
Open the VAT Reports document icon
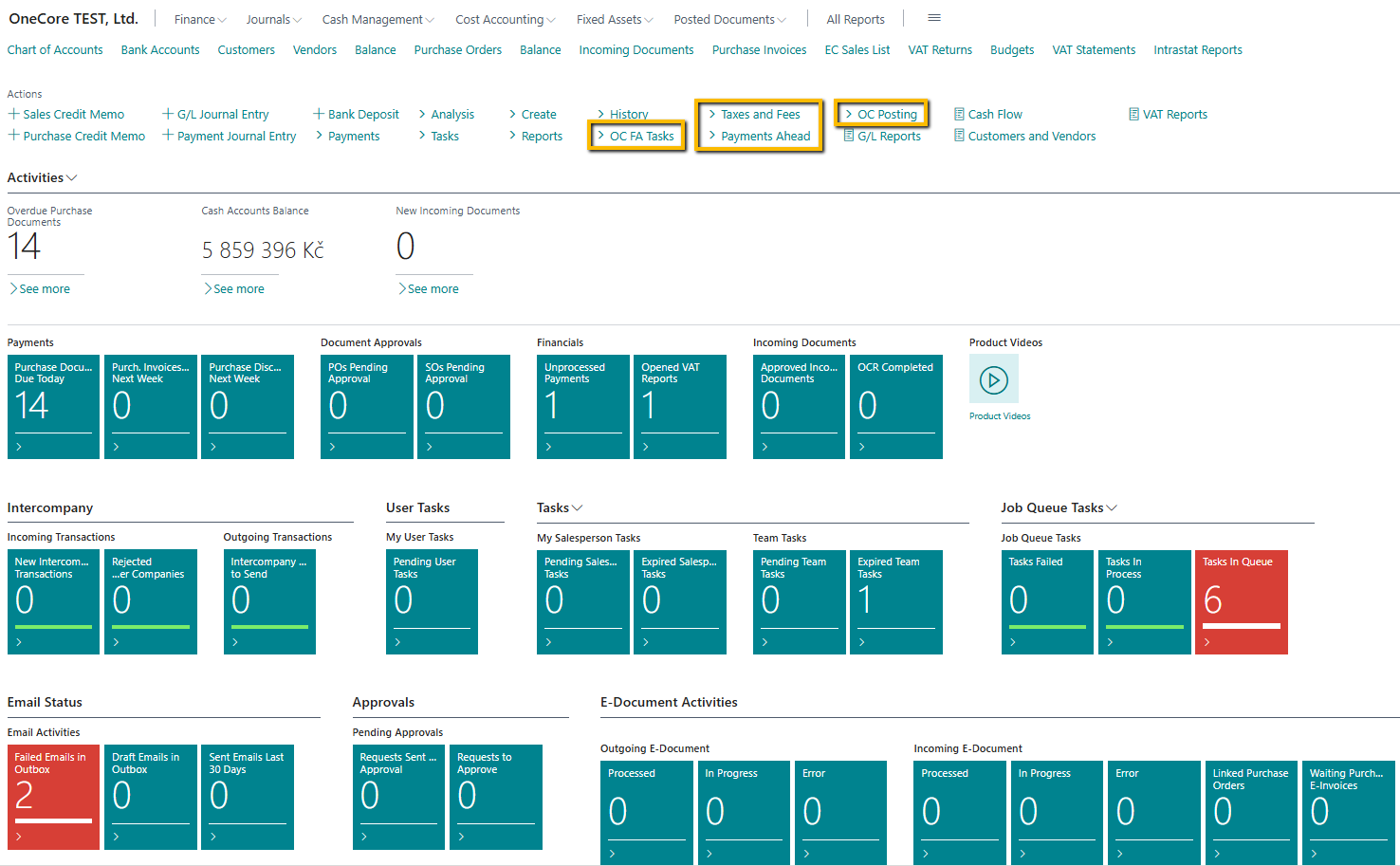1133,114
